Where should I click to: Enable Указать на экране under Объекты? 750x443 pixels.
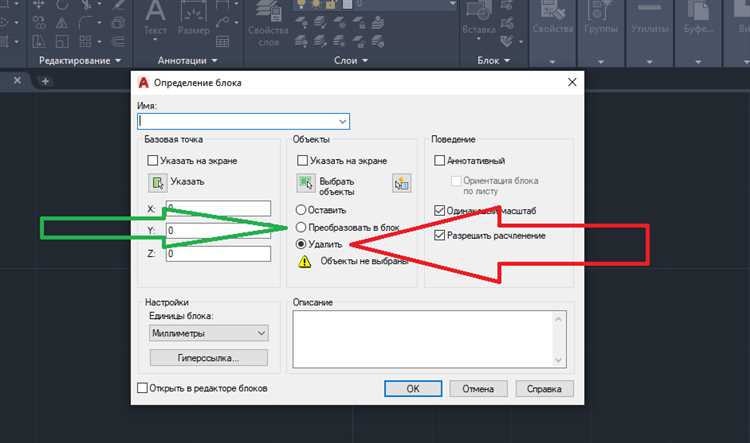pyautogui.click(x=302, y=160)
